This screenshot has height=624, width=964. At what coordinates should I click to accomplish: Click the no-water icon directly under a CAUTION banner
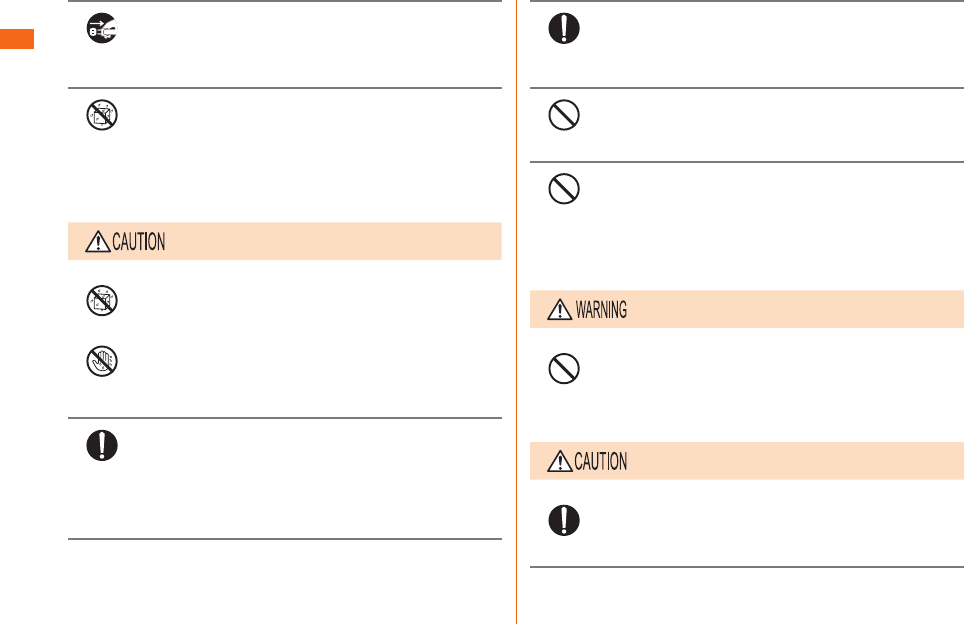click(102, 301)
